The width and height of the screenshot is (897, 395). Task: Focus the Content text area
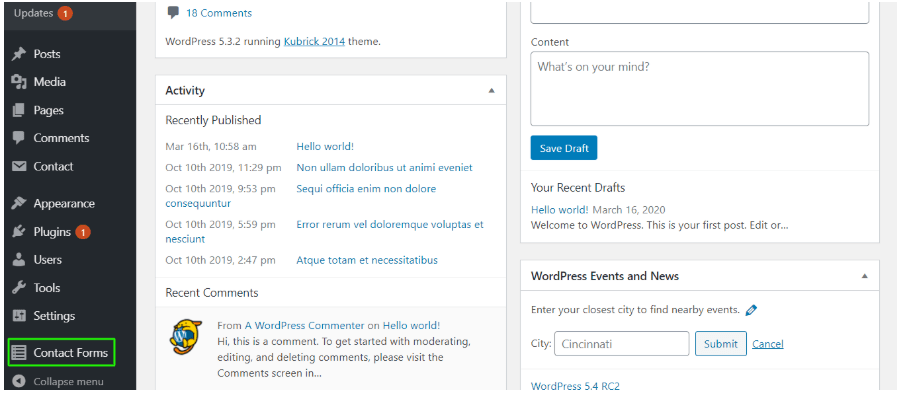[700, 89]
